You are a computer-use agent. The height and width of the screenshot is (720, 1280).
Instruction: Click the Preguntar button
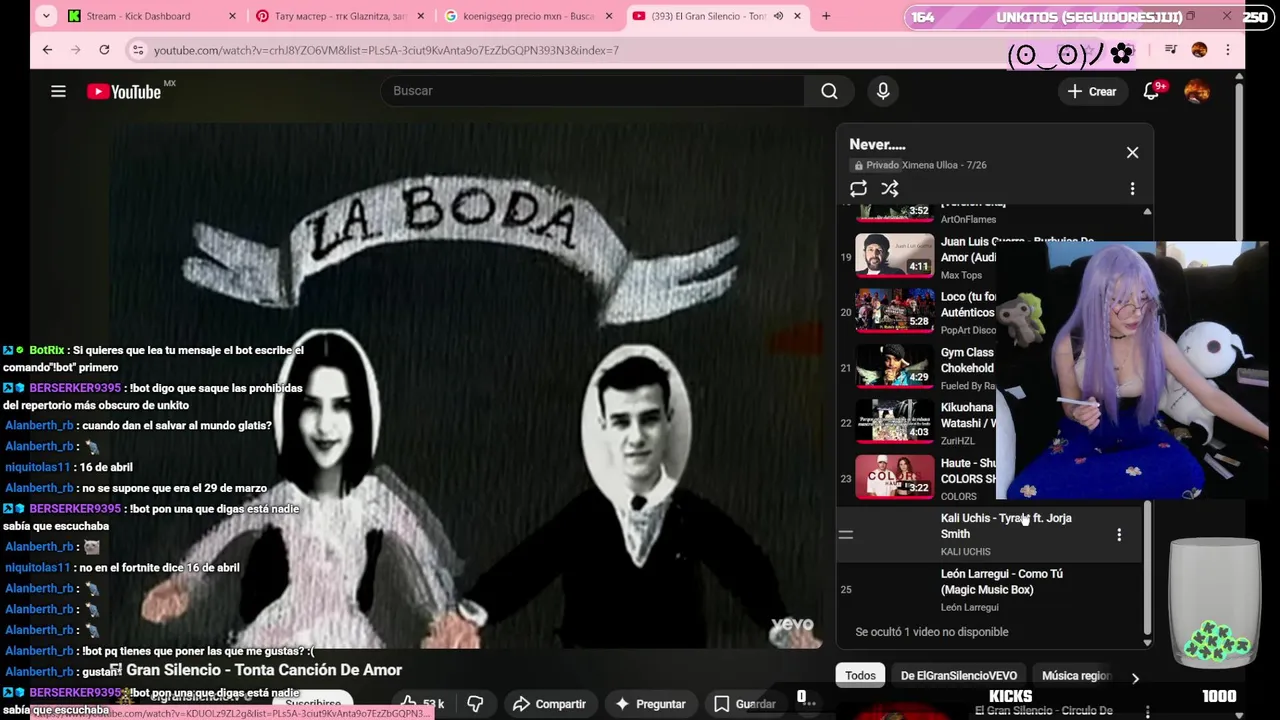click(650, 703)
